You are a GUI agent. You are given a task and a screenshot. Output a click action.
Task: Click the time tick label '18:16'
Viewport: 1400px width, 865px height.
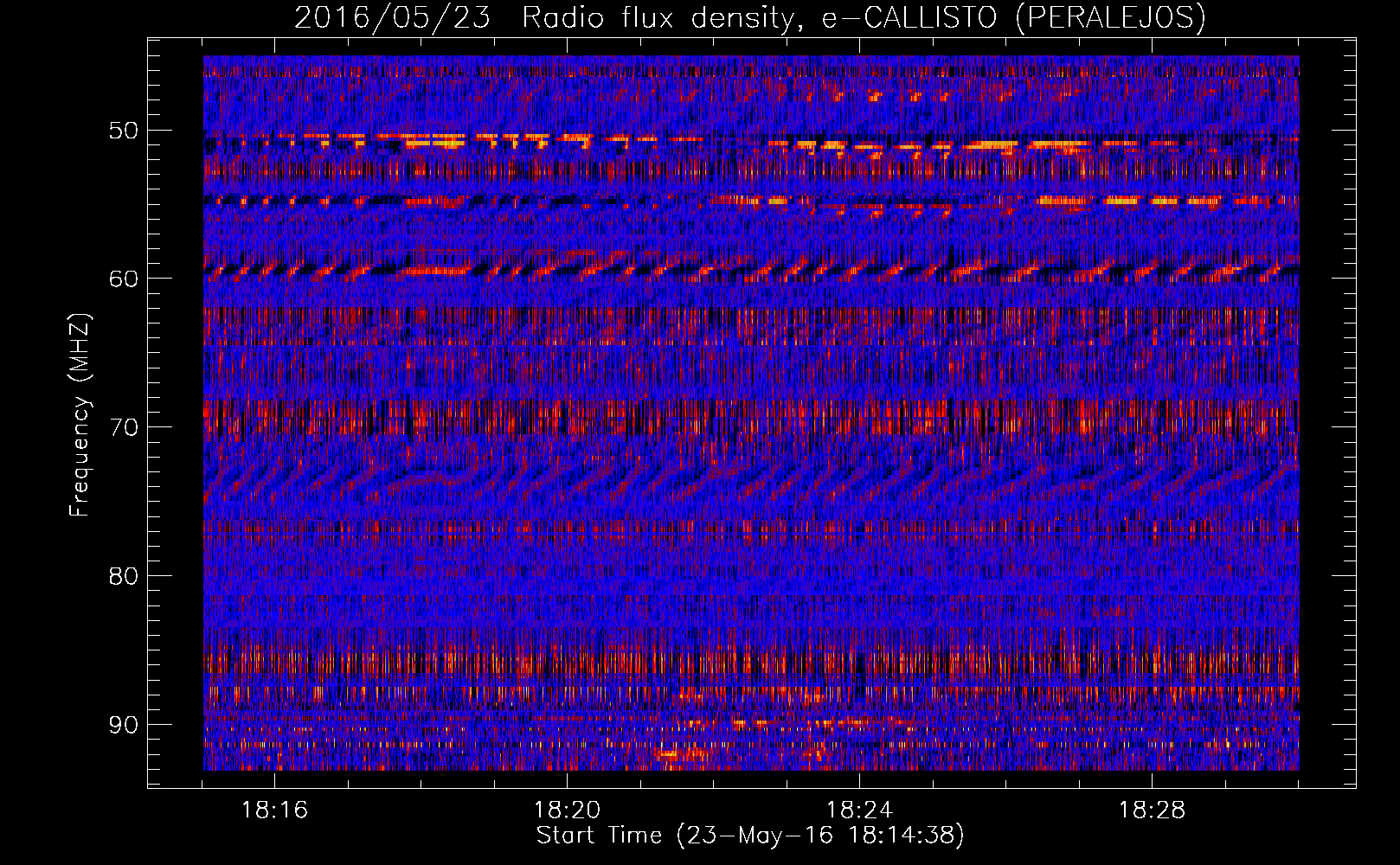tap(274, 811)
